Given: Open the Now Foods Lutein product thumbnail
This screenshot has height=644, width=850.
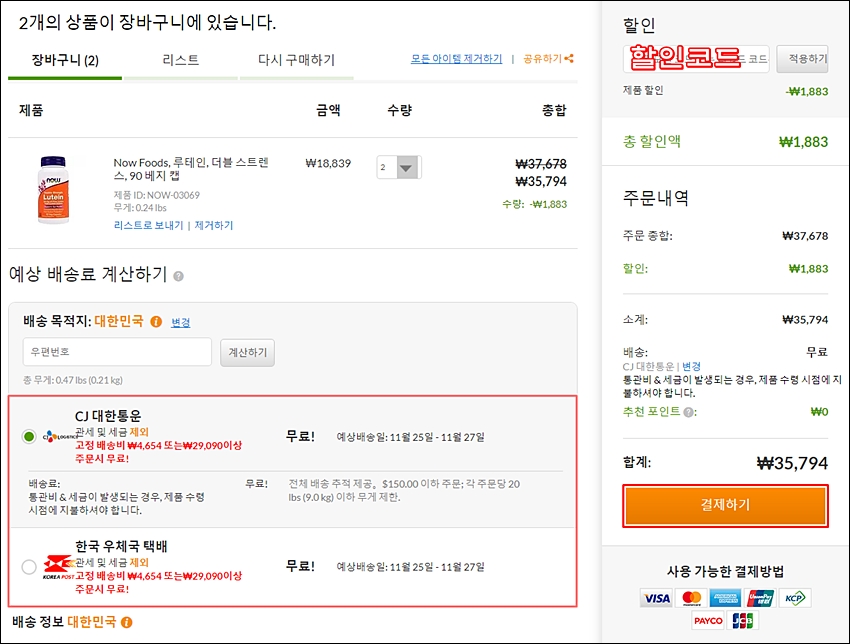Looking at the screenshot, I should coord(53,189).
